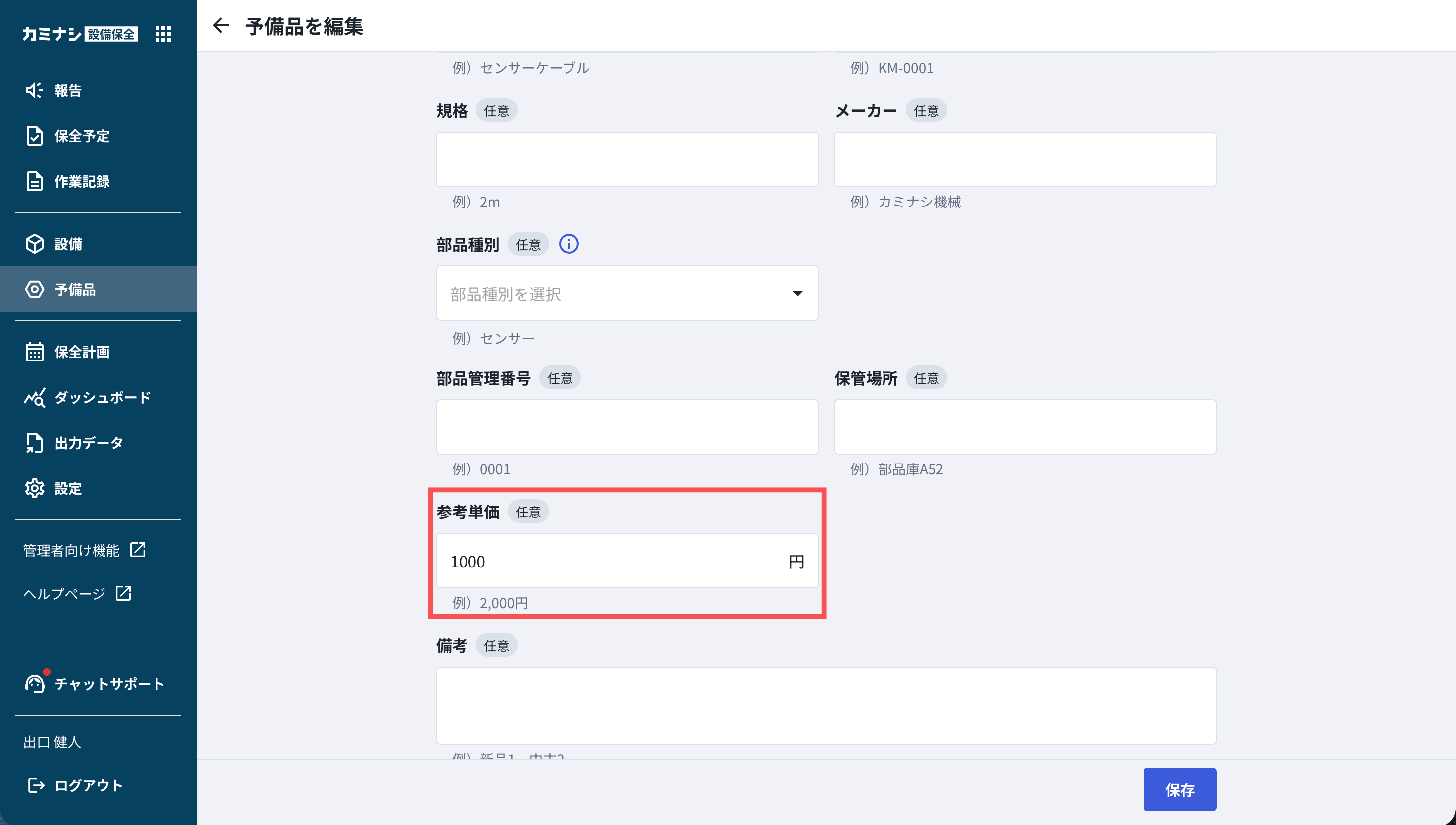Select 保全計画 sidebar item
The height and width of the screenshot is (825, 1456).
click(x=82, y=352)
